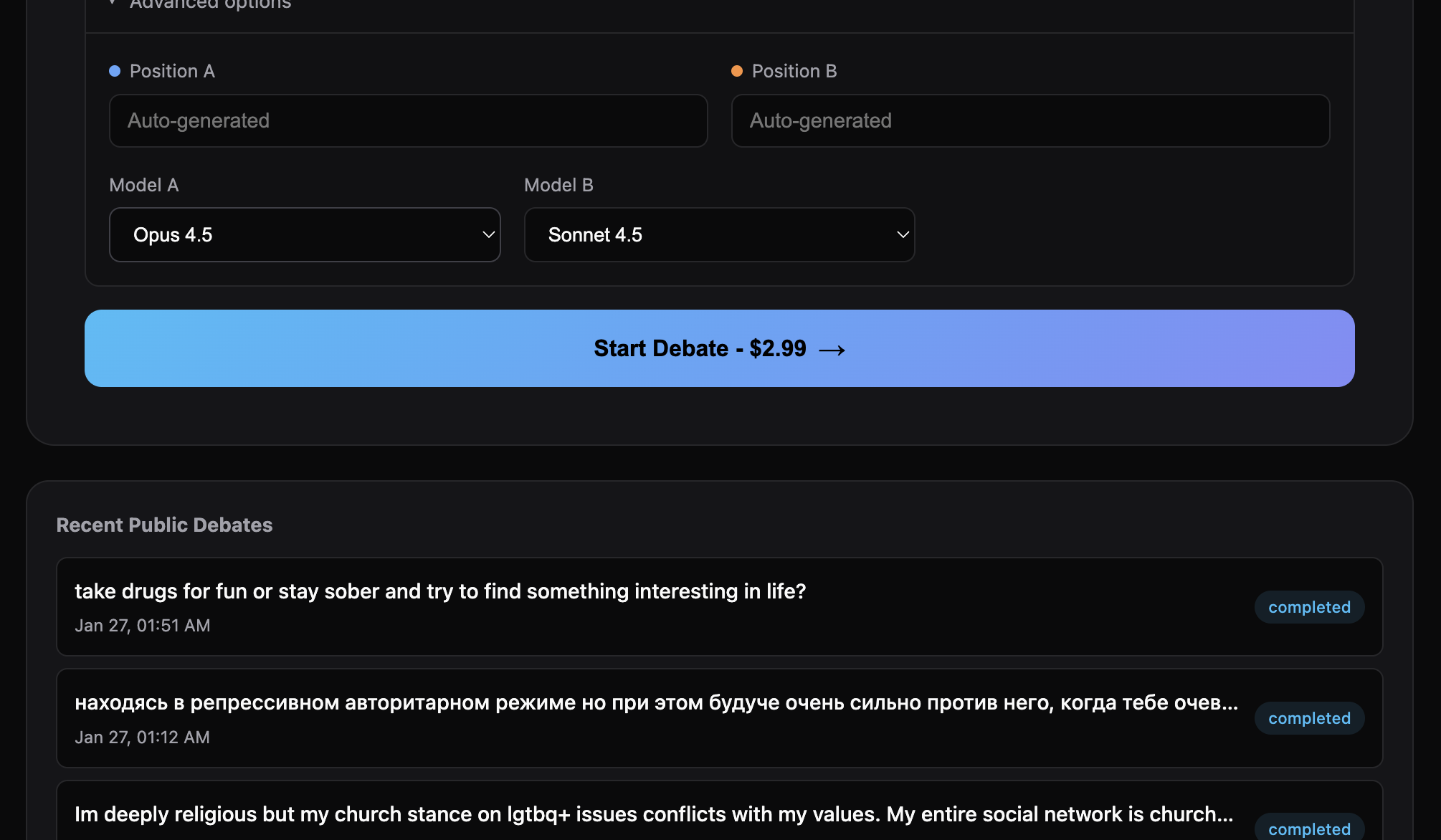Image resolution: width=1441 pixels, height=840 pixels.
Task: Click the Model B dropdown chevron
Action: 902,234
